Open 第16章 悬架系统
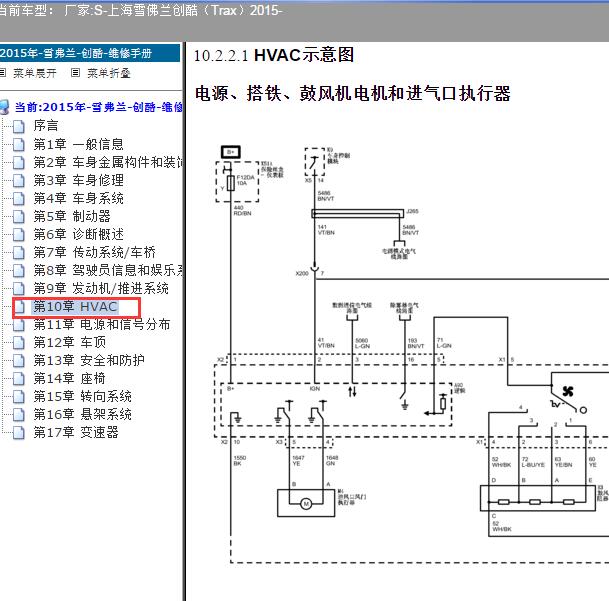Viewport: 609px width, 601px height. (82, 414)
